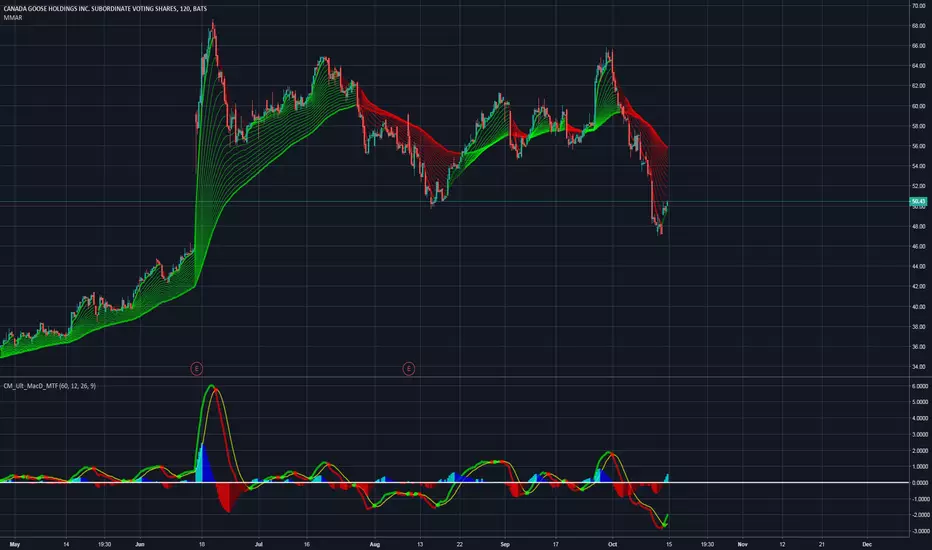The height and width of the screenshot is (550, 932).
Task: Click the MMAR indicator label
Action: click(x=12, y=18)
